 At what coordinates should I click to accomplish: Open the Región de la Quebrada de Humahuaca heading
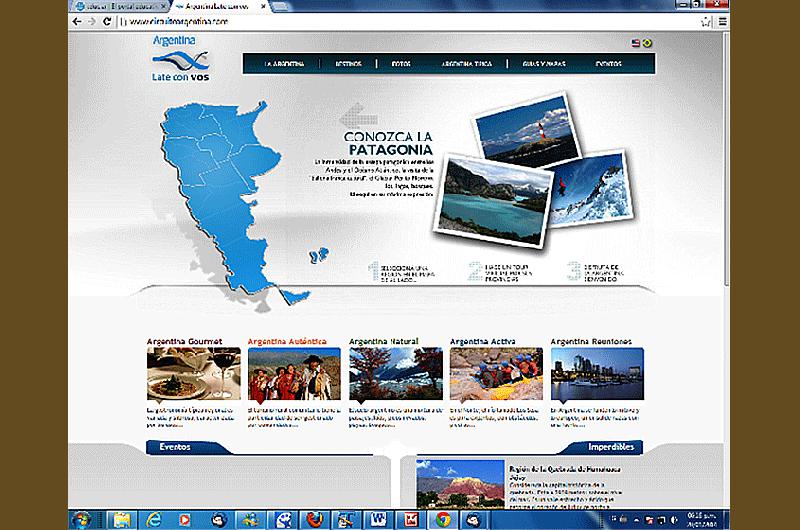(565, 469)
